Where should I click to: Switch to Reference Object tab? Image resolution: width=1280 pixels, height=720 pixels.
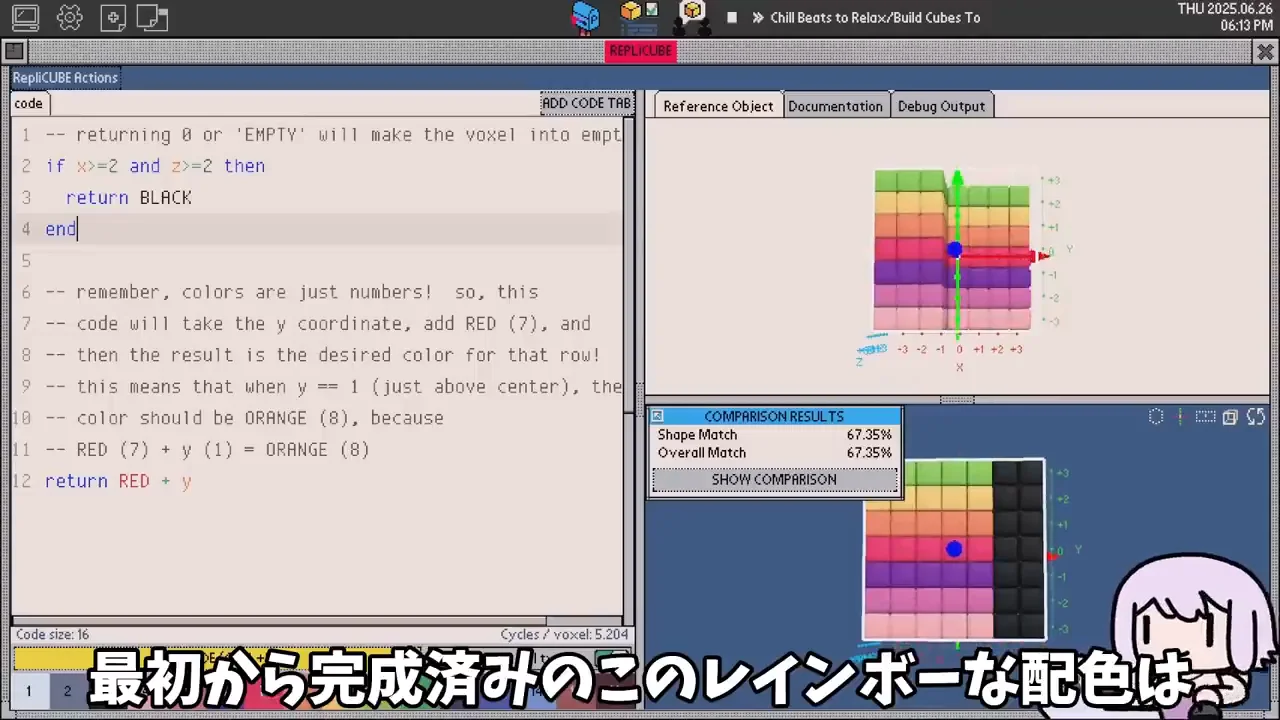[x=718, y=106]
